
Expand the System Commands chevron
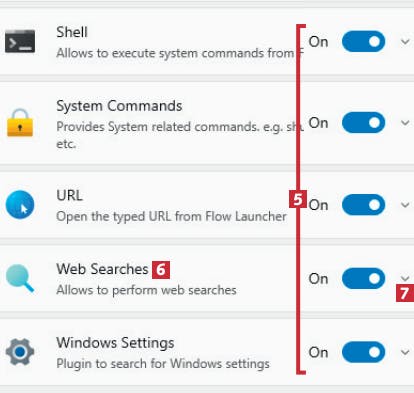[x=405, y=123]
